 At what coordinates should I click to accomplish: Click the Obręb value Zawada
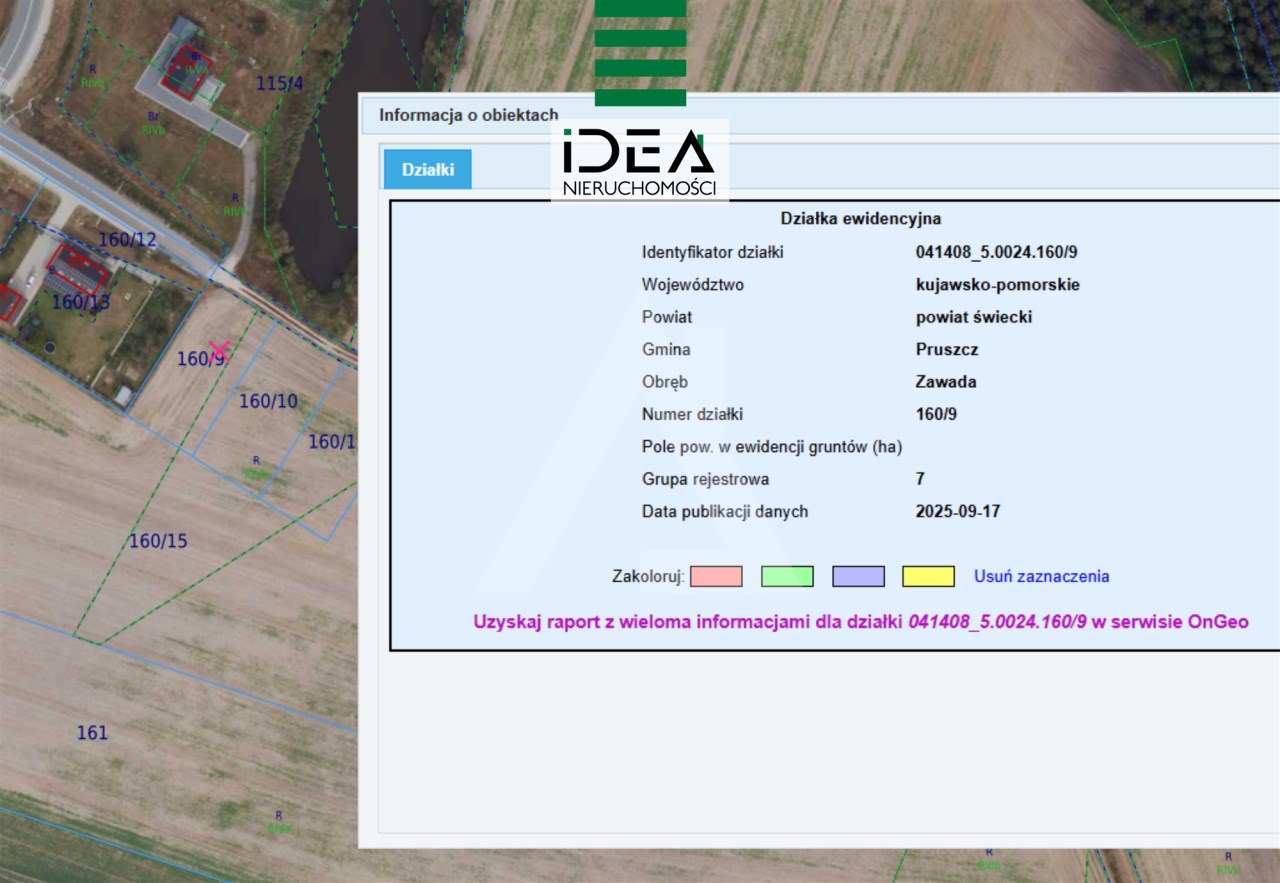(x=946, y=382)
